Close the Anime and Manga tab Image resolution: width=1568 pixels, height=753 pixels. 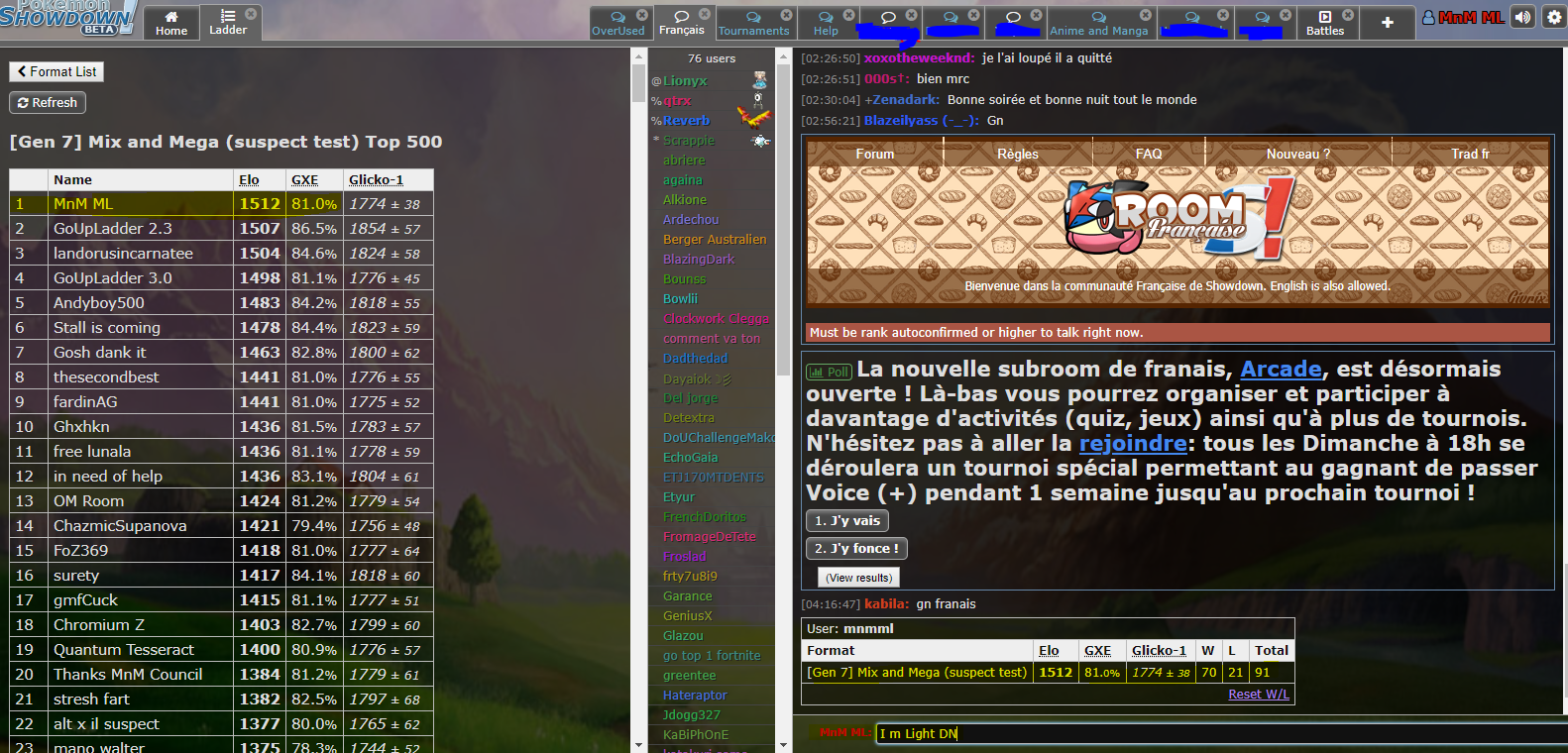pos(1146,15)
